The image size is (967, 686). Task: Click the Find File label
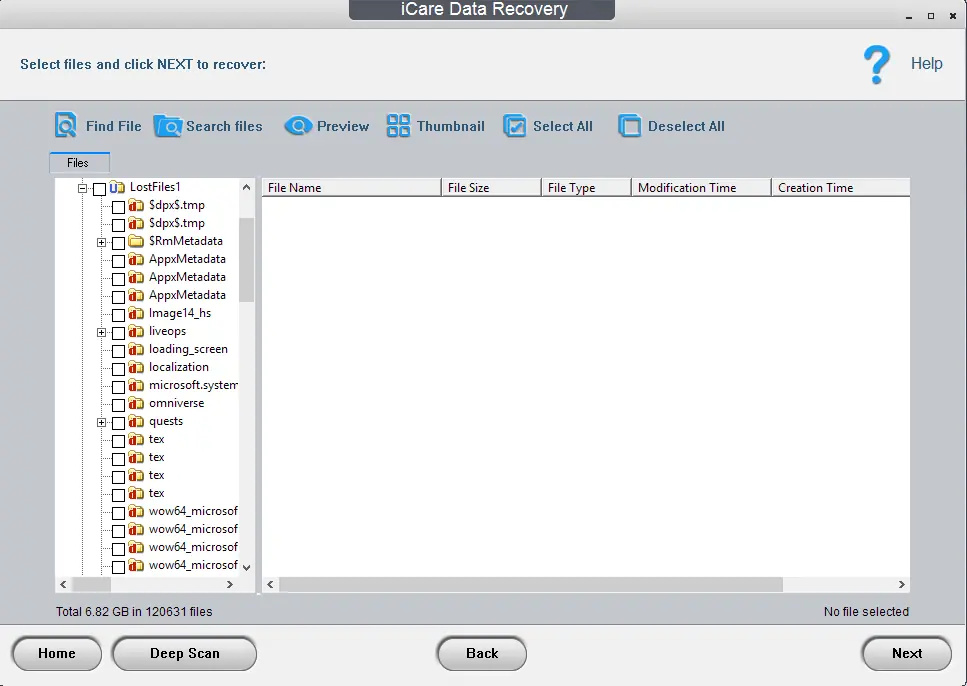[113, 126]
